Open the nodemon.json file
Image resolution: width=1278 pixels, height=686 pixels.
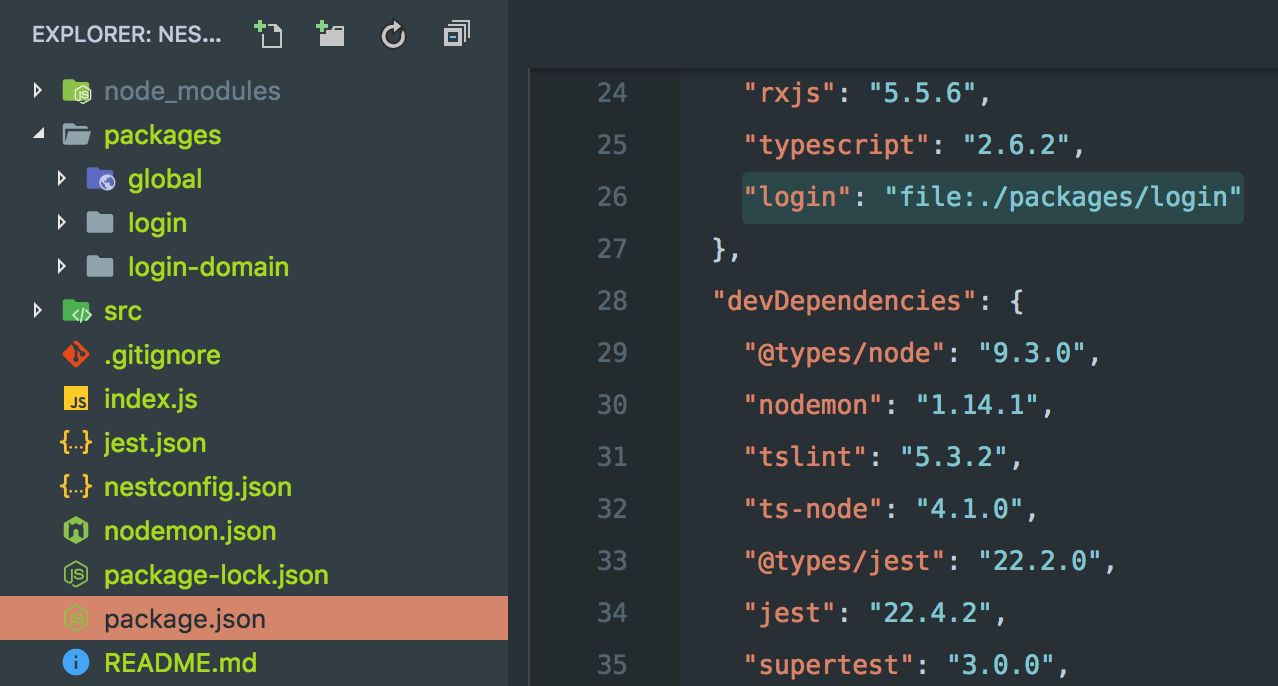coord(190,531)
